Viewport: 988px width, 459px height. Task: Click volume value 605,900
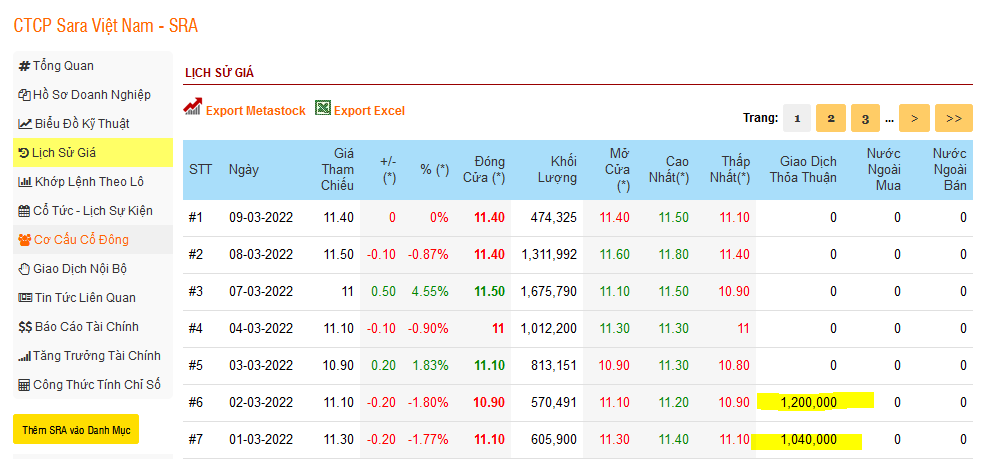pos(554,439)
